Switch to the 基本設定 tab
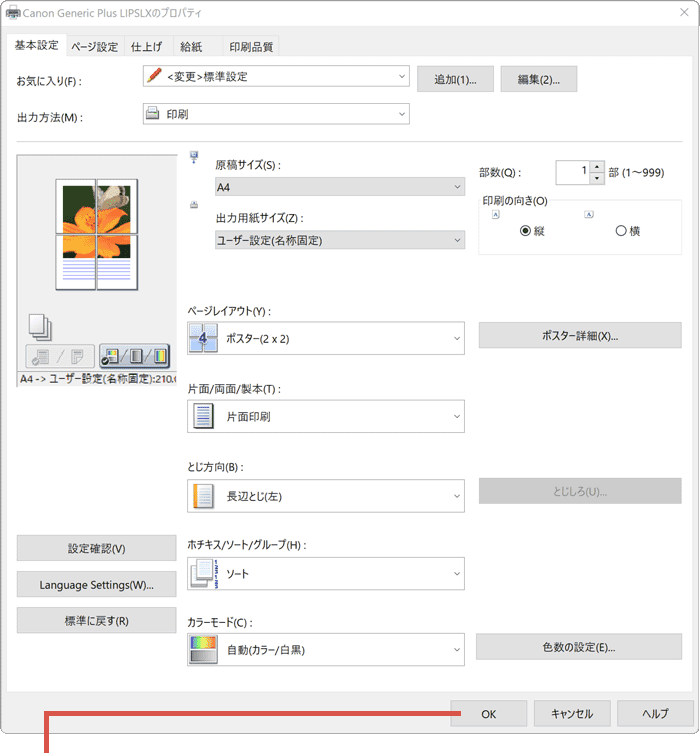Image resolution: width=700 pixels, height=753 pixels. pos(36,45)
